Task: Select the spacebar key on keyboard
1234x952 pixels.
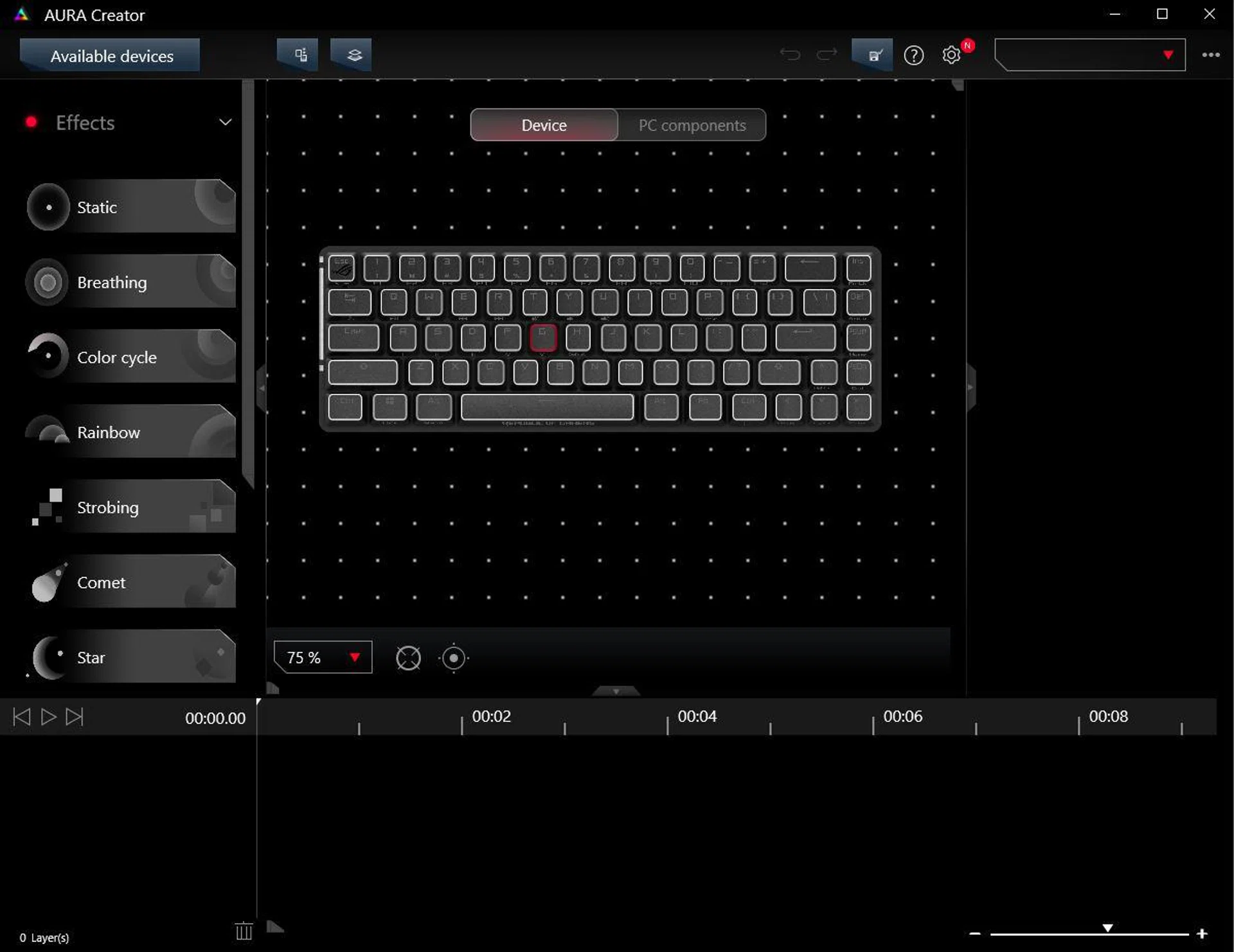Action: click(547, 407)
